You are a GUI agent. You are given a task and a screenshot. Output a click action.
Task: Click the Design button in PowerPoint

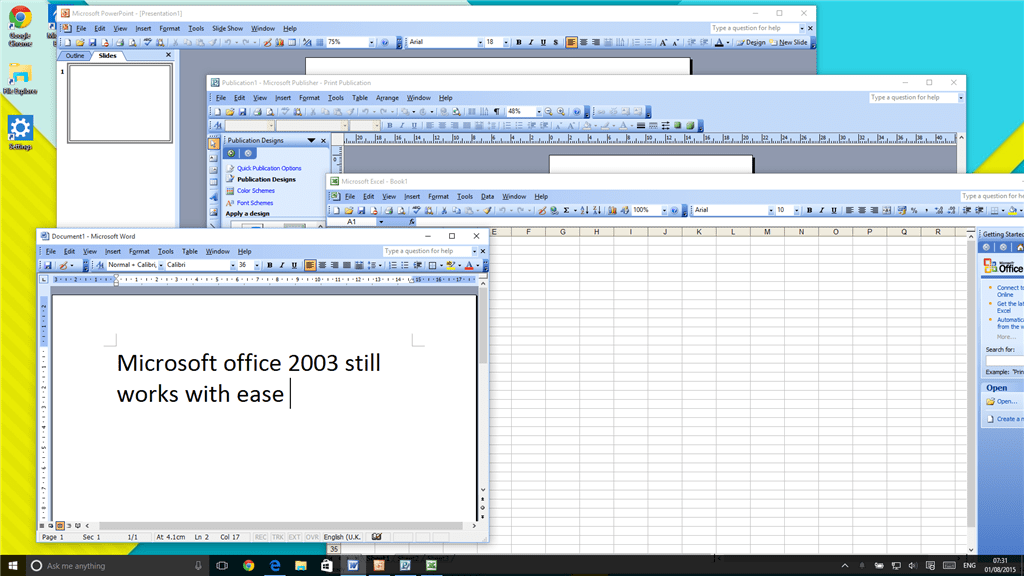pyautogui.click(x=751, y=42)
